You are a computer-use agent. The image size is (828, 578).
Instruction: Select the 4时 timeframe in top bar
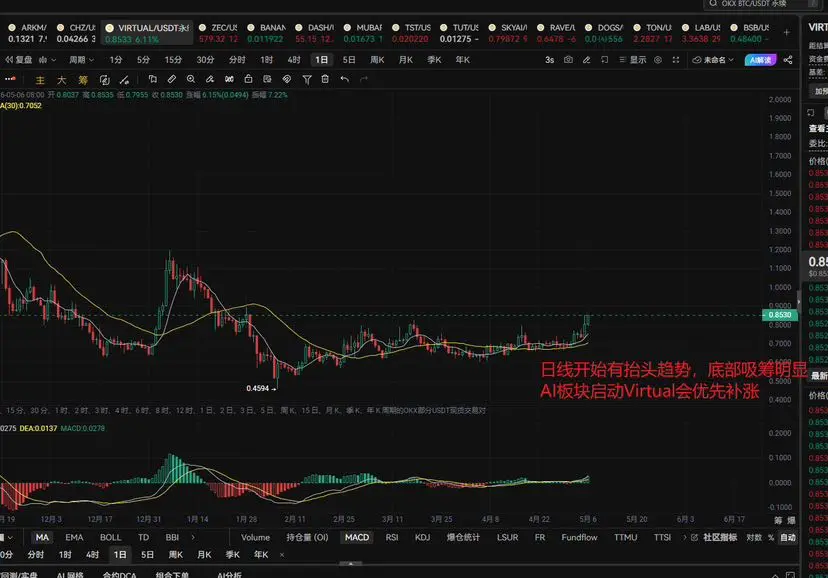click(x=294, y=60)
